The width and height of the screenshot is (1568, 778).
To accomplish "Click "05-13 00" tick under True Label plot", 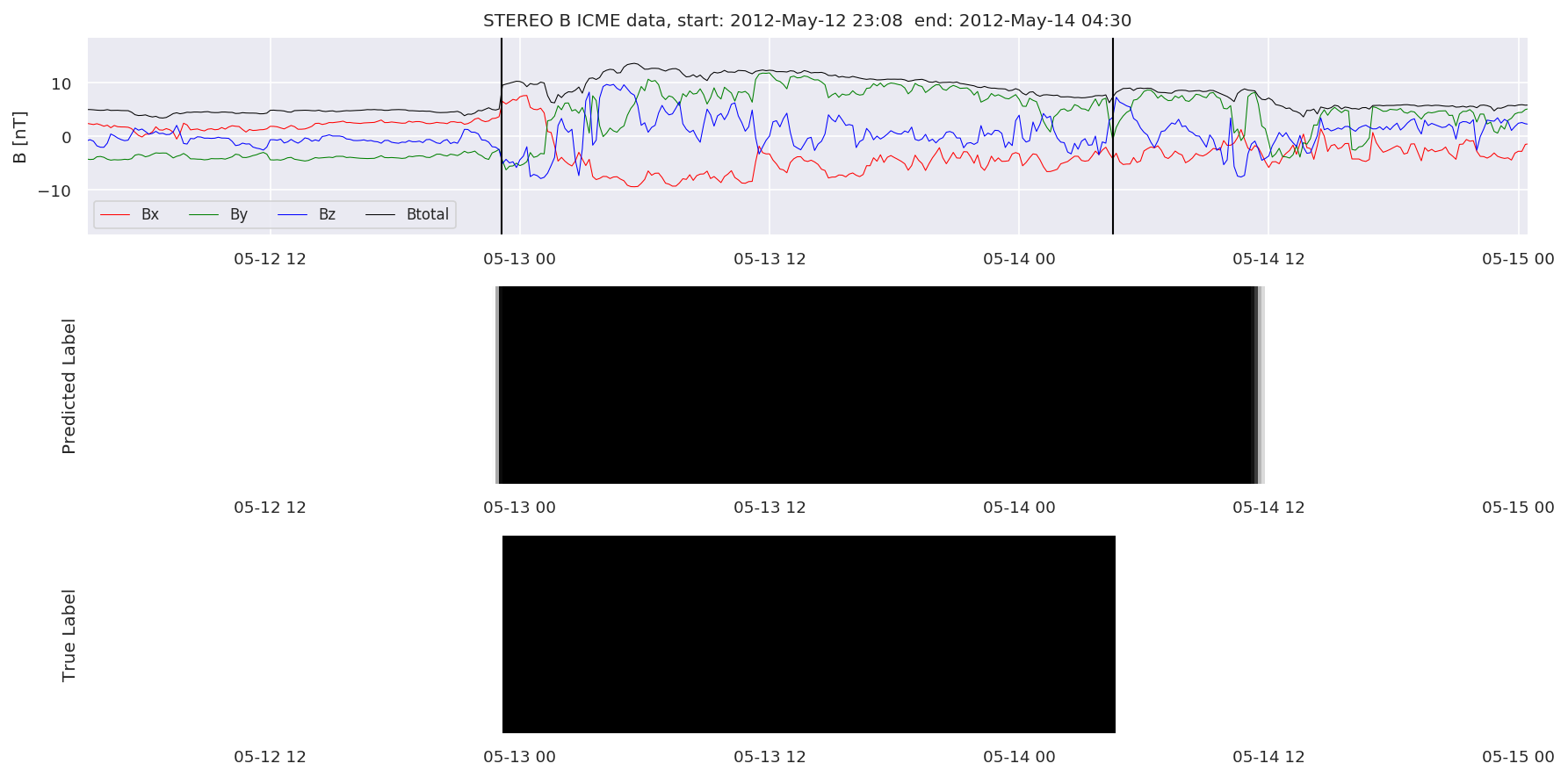I will point(519,757).
